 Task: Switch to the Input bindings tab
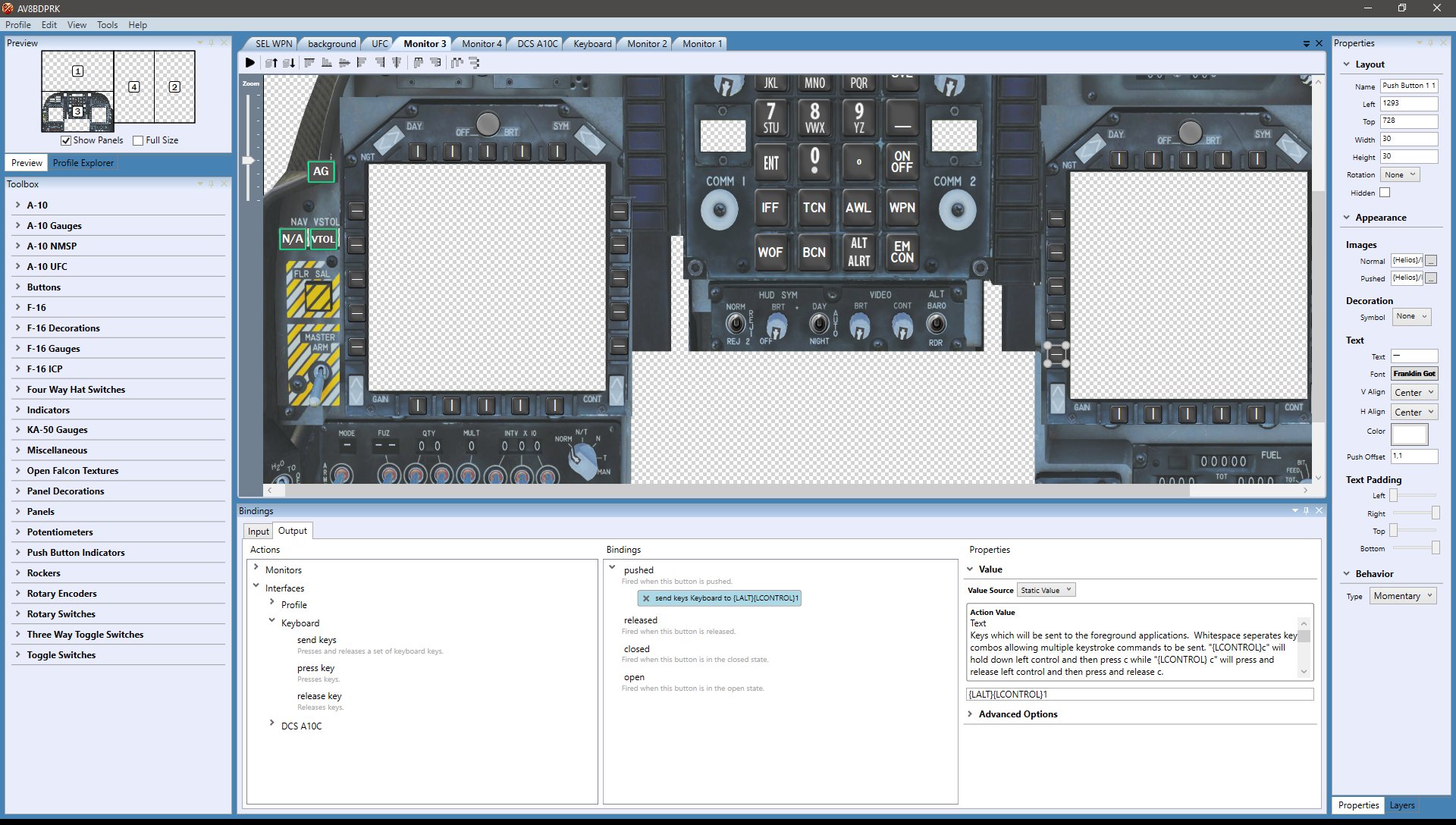point(258,532)
